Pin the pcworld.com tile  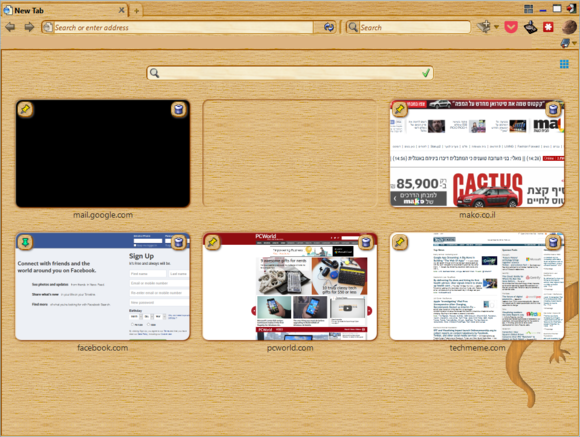(212, 242)
